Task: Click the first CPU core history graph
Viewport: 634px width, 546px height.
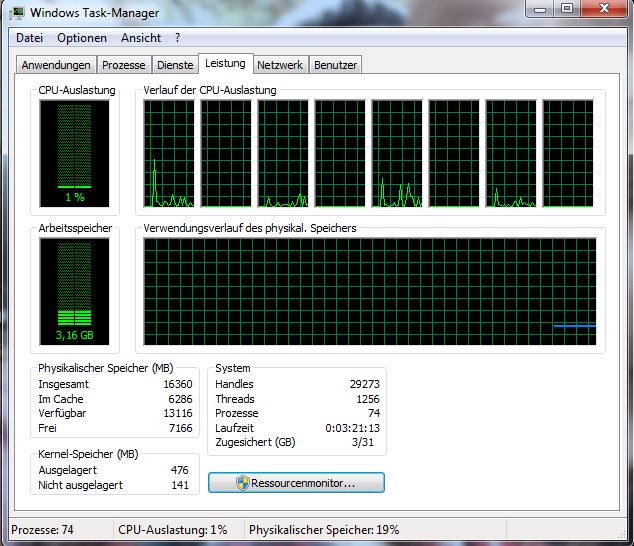Action: click(169, 153)
